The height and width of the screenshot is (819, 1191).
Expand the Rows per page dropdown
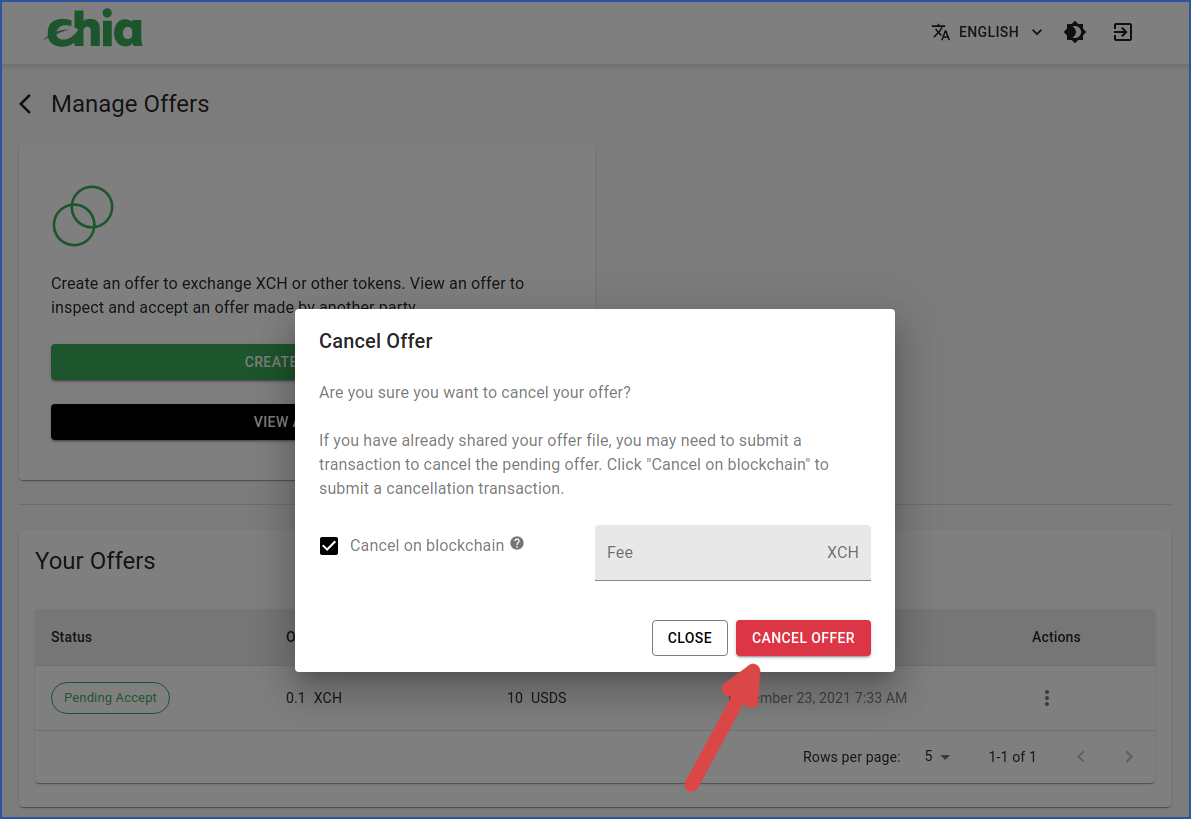tap(937, 757)
